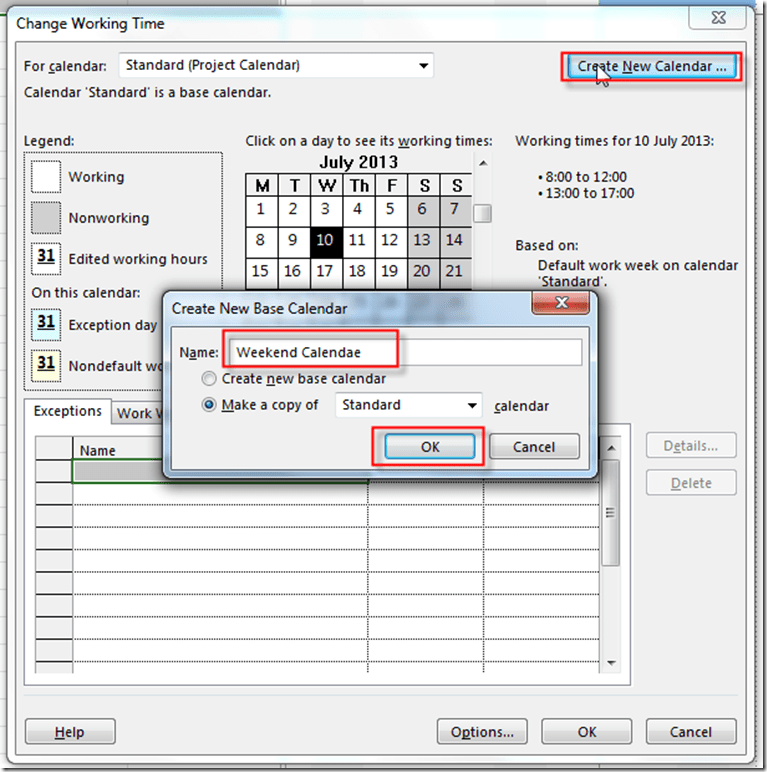The image size is (767, 772).
Task: Click the Help button
Action: click(x=70, y=732)
